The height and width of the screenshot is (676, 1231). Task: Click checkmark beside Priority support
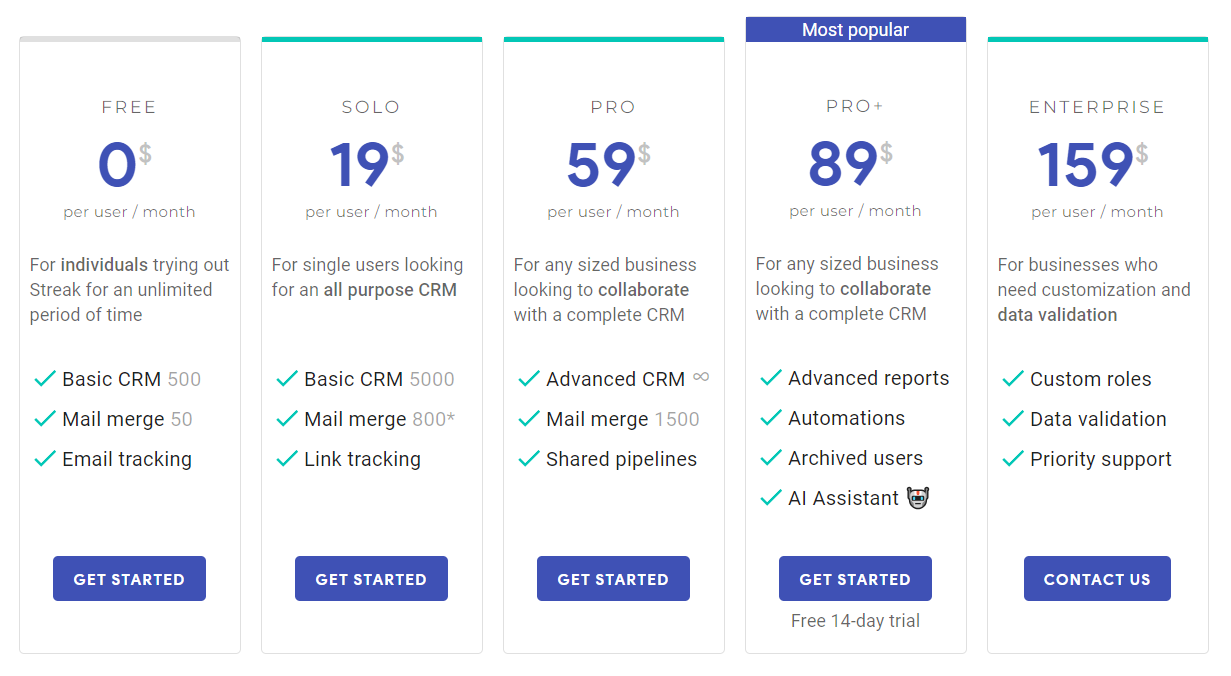click(x=1013, y=459)
